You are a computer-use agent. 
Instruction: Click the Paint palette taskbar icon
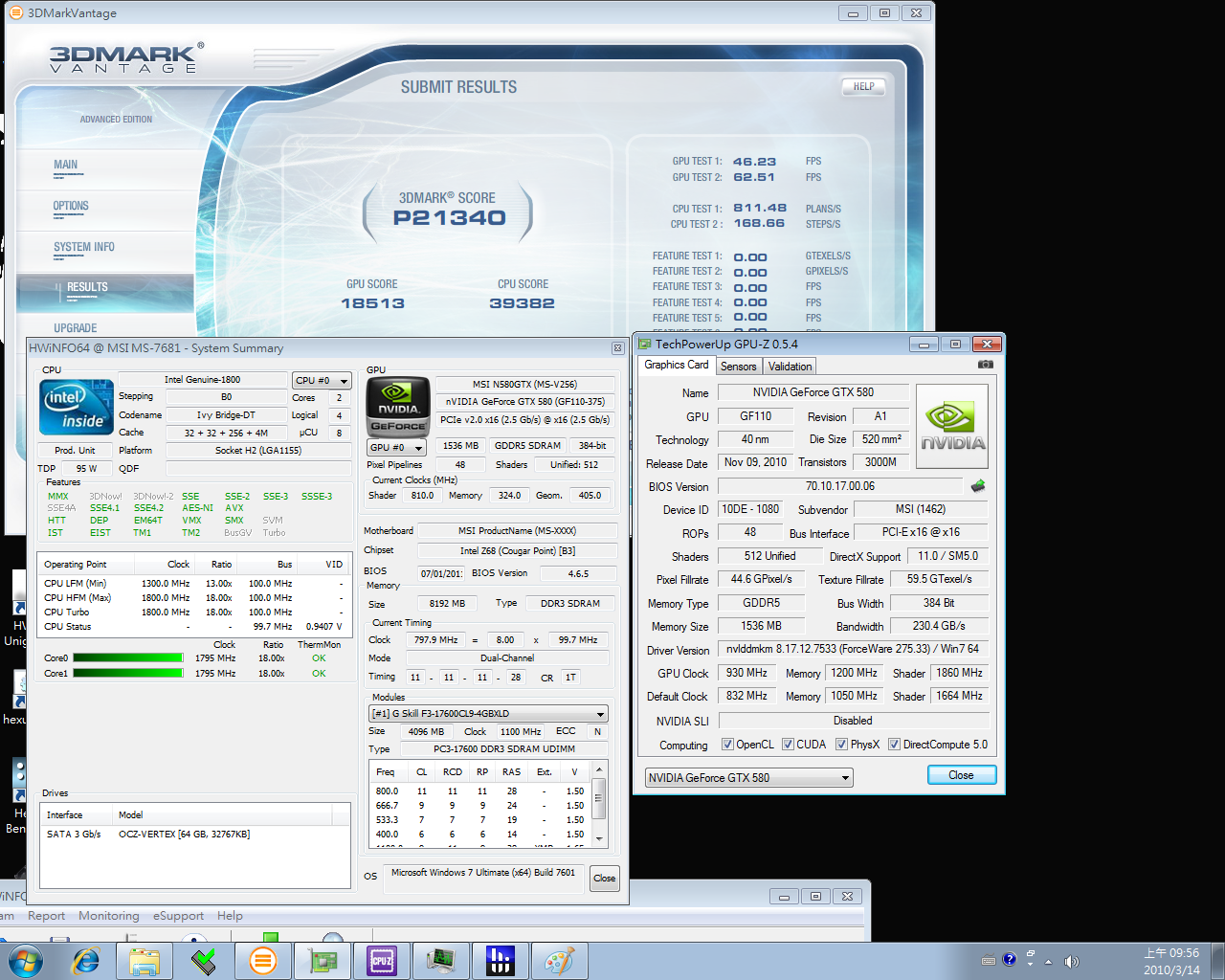(559, 961)
